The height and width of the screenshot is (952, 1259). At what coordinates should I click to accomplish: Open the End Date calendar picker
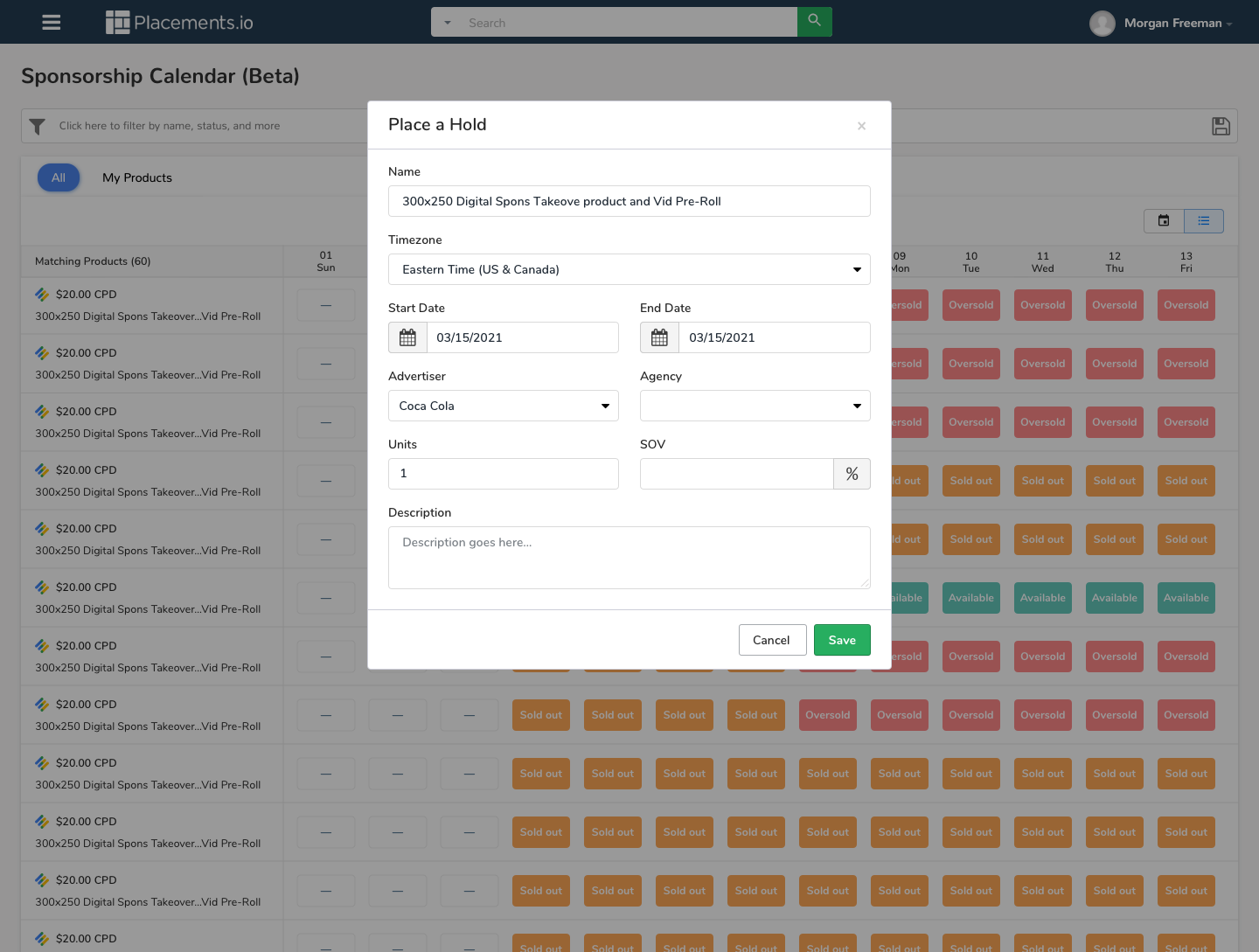click(659, 337)
